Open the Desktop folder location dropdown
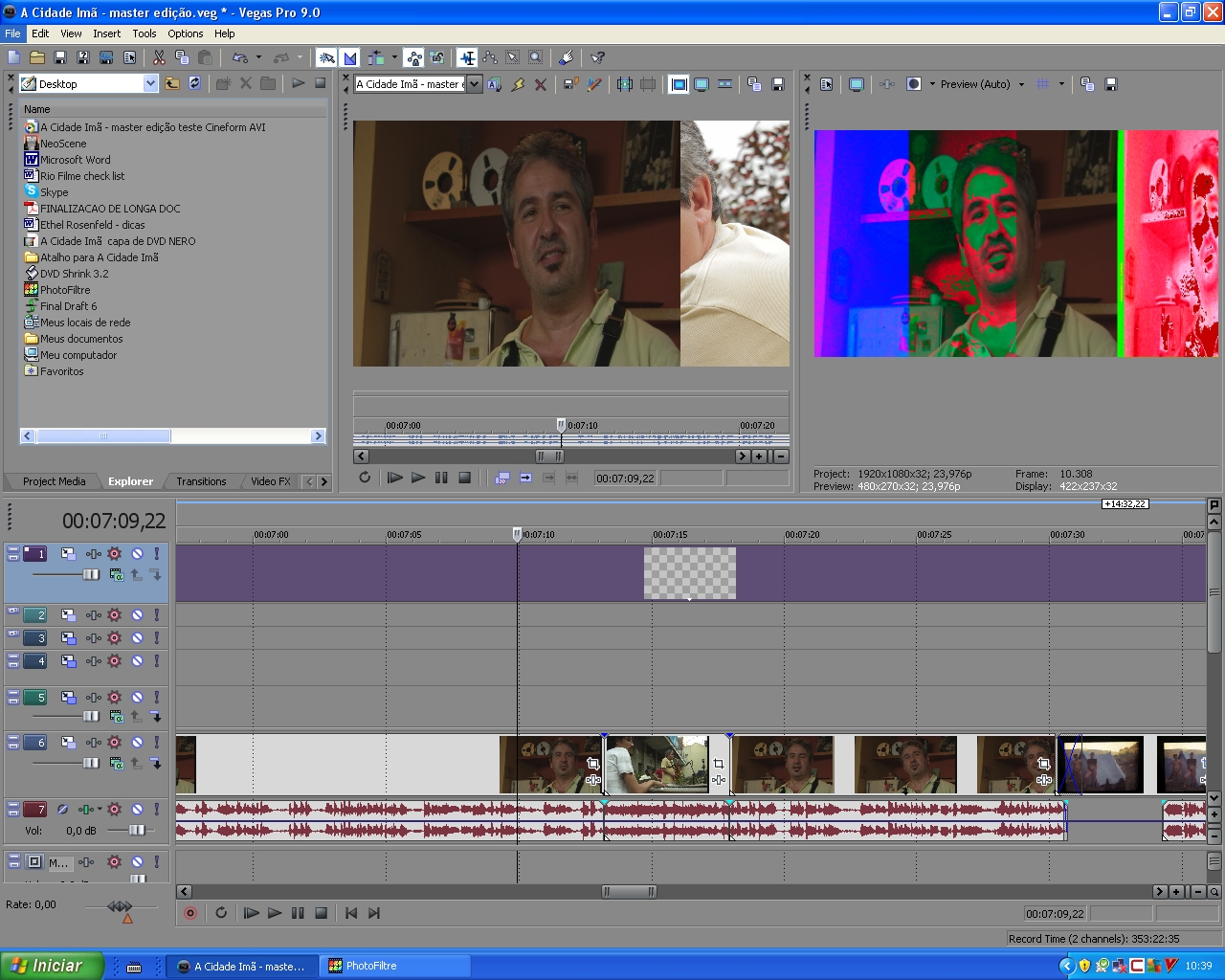The width and height of the screenshot is (1225, 980). coord(150,84)
